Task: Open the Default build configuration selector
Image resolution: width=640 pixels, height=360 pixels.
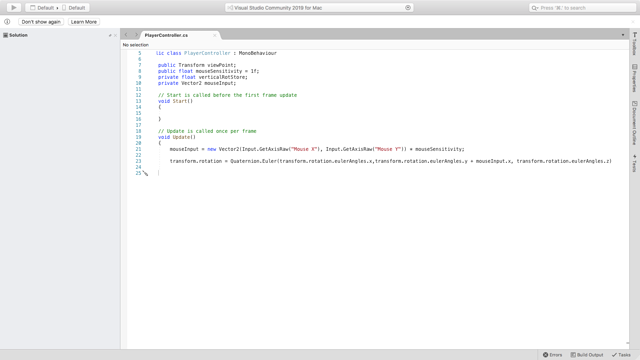Action: click(42, 8)
